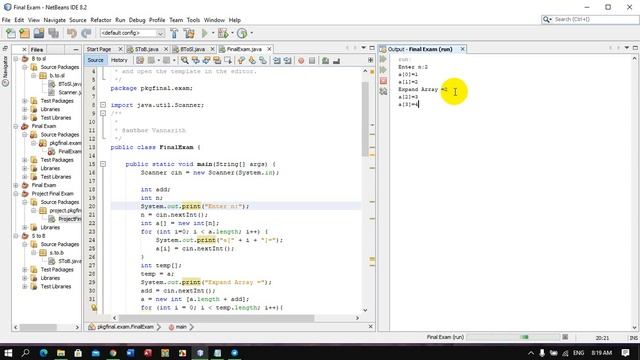640x360 pixels.
Task: Click the Last Edit editor toolbar icon
Action: click(x=140, y=60)
